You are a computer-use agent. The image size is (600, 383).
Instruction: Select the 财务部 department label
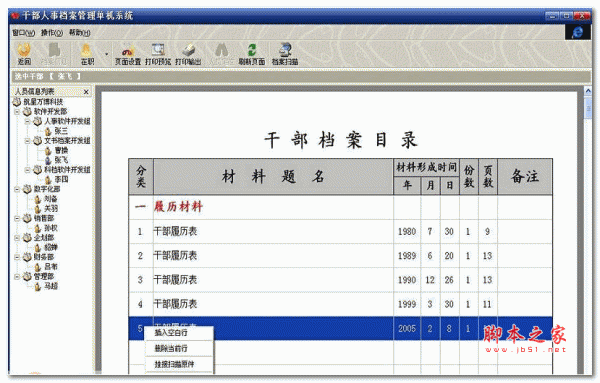point(44,257)
